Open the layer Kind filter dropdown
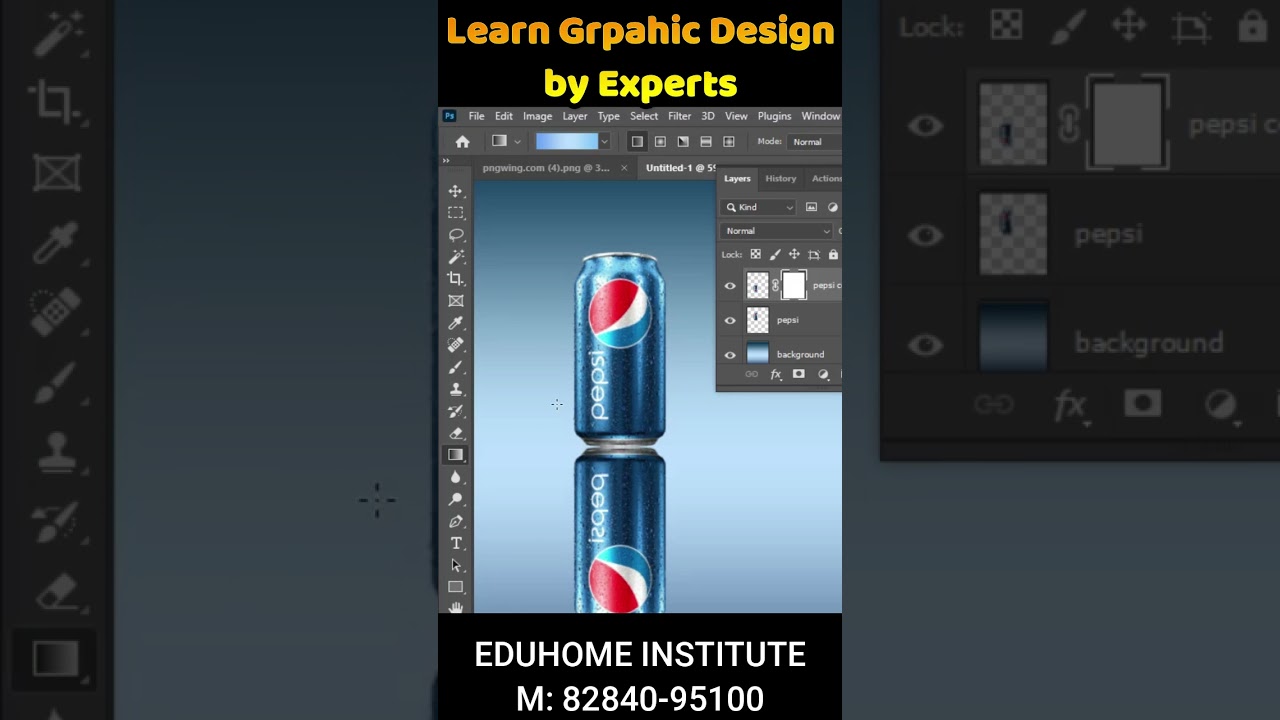Viewport: 1280px width, 720px height. tap(759, 207)
